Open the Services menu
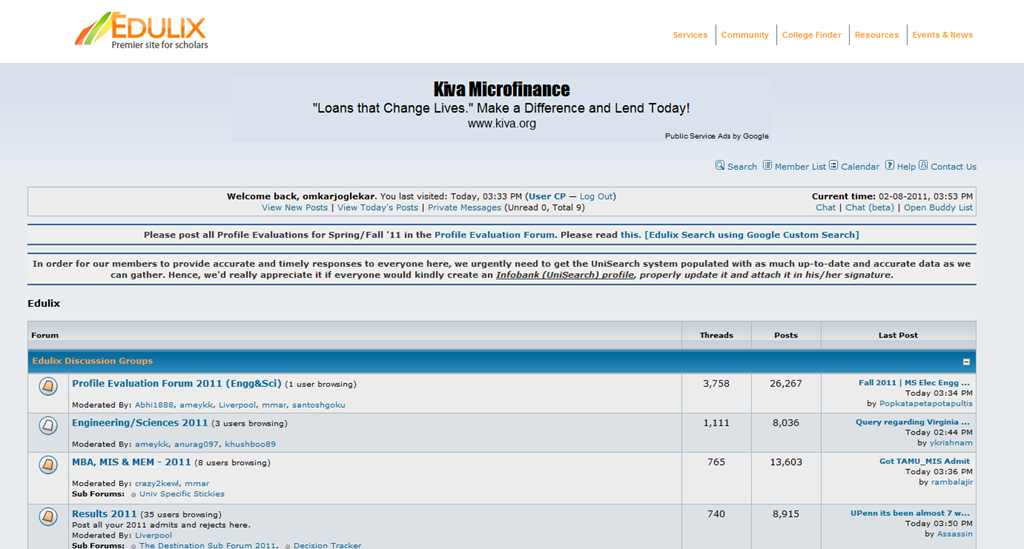This screenshot has height=549, width=1024. (690, 35)
